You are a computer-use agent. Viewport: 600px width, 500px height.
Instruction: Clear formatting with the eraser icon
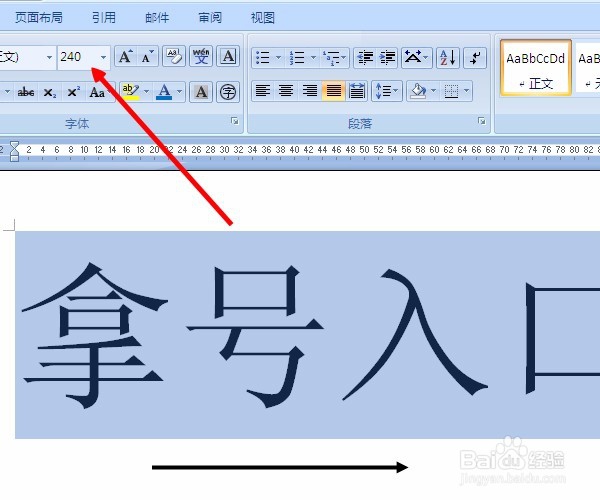tap(174, 57)
